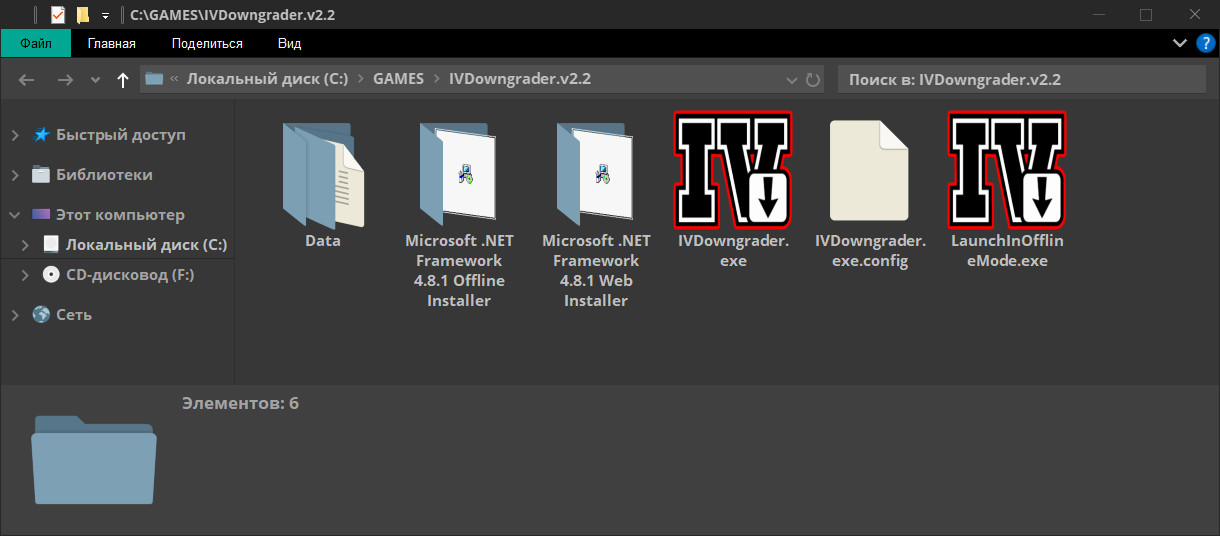Minimize the Explorer window

click(1099, 15)
